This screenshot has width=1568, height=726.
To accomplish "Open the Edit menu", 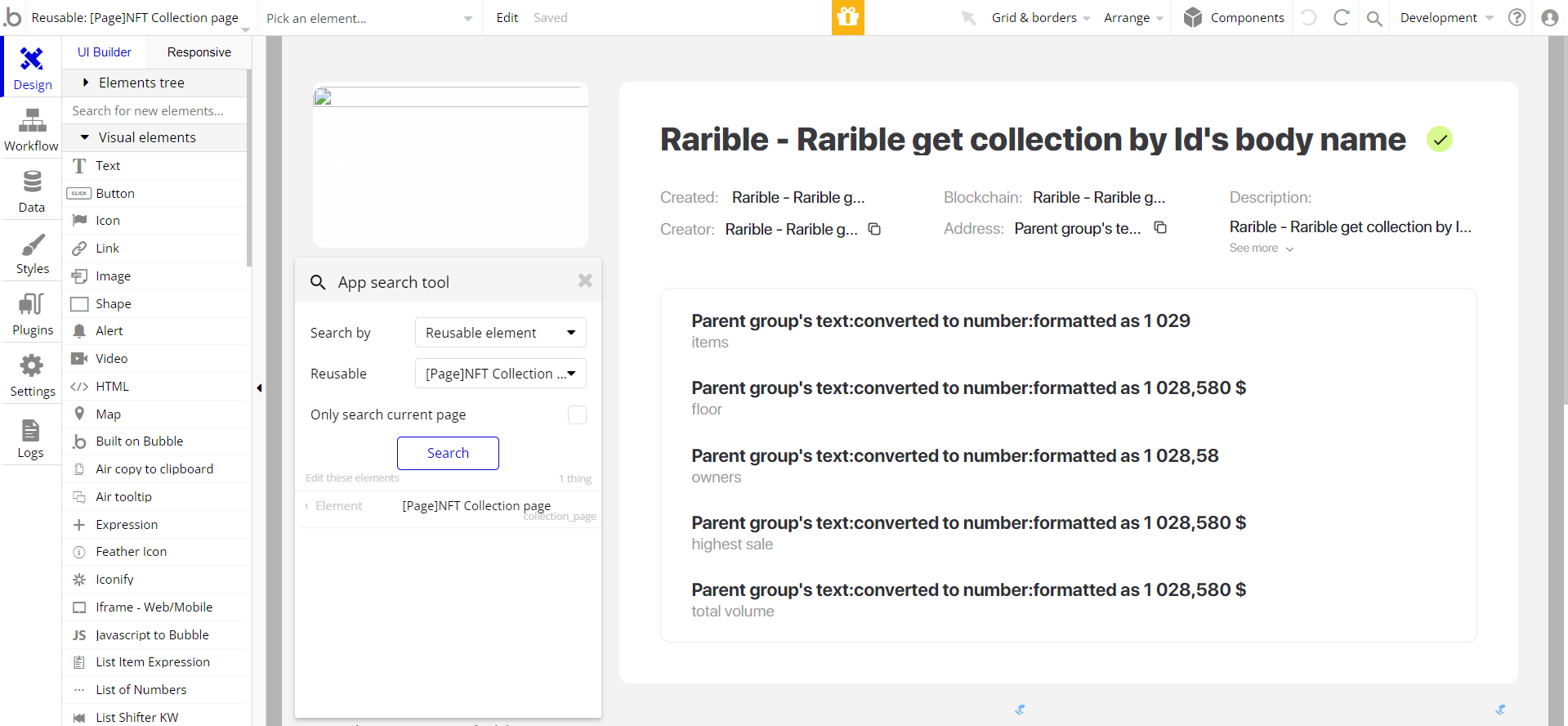I will click(x=507, y=17).
